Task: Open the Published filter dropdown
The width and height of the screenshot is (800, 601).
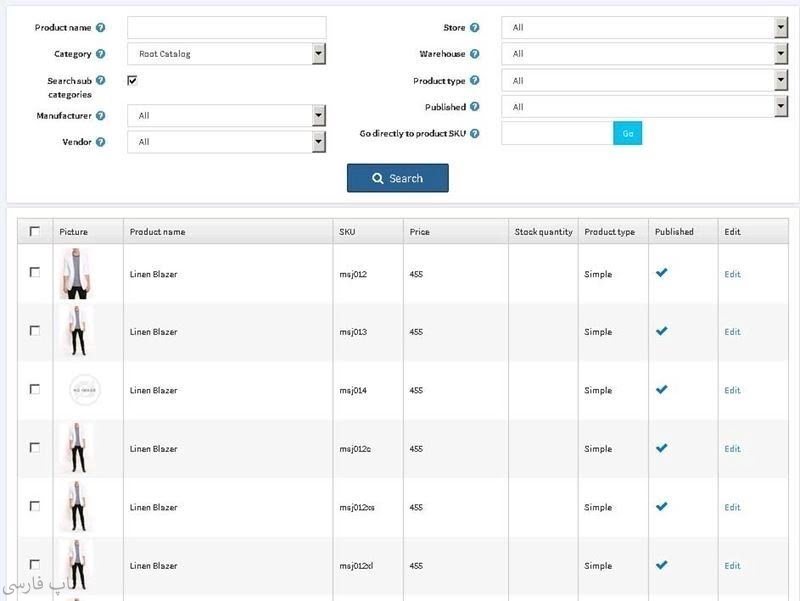Action: click(644, 107)
